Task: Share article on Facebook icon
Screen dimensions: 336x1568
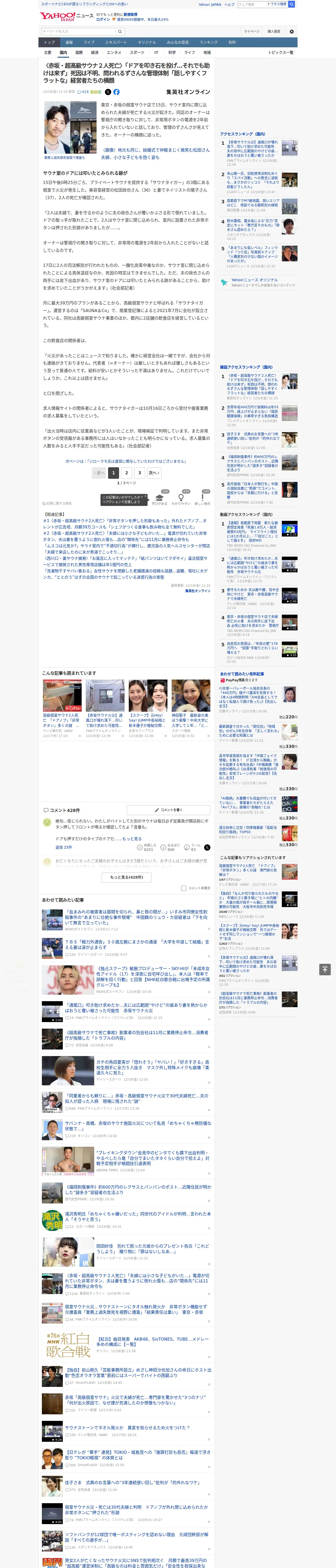Action: pos(116,92)
